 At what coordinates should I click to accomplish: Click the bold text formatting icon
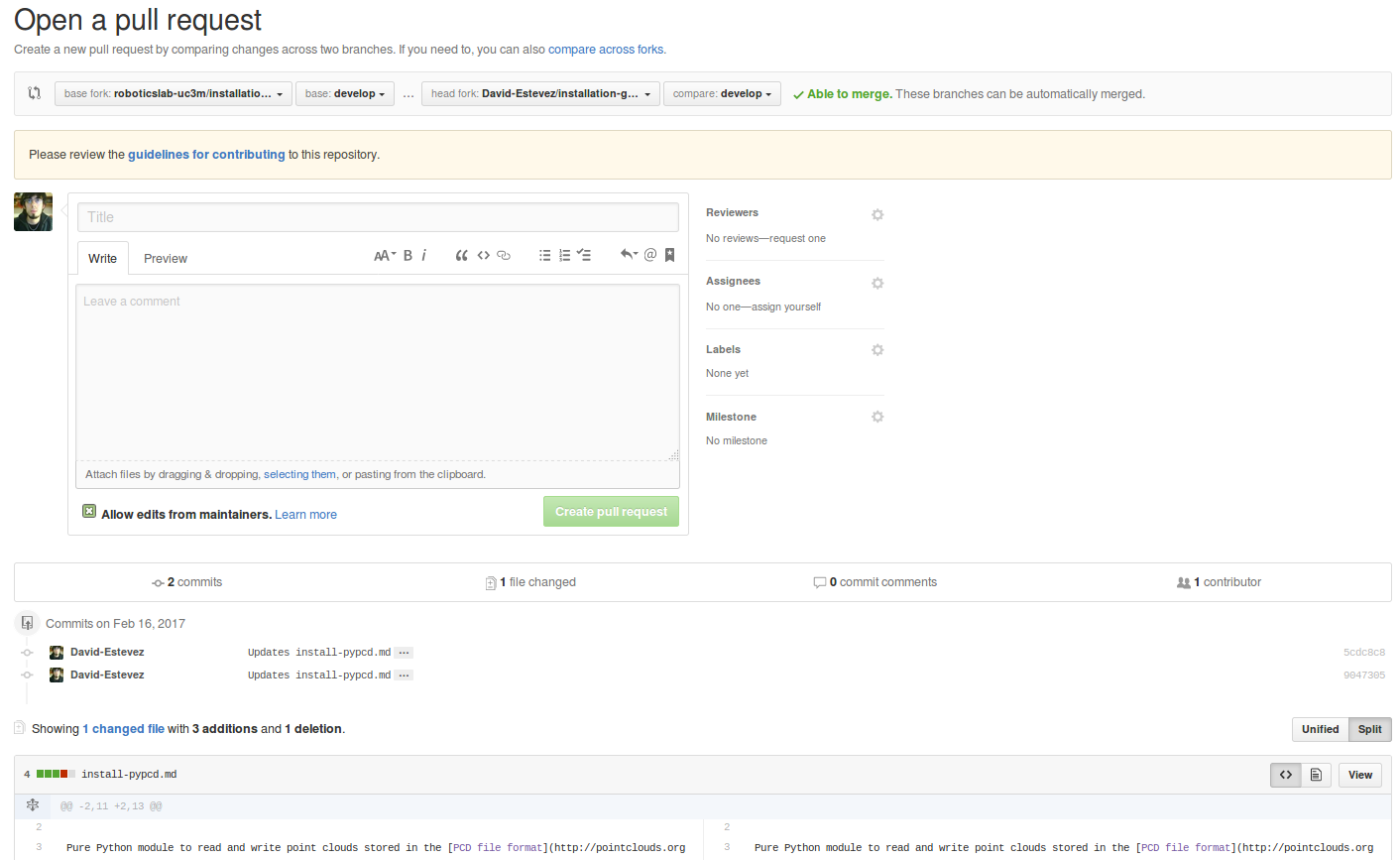point(408,256)
